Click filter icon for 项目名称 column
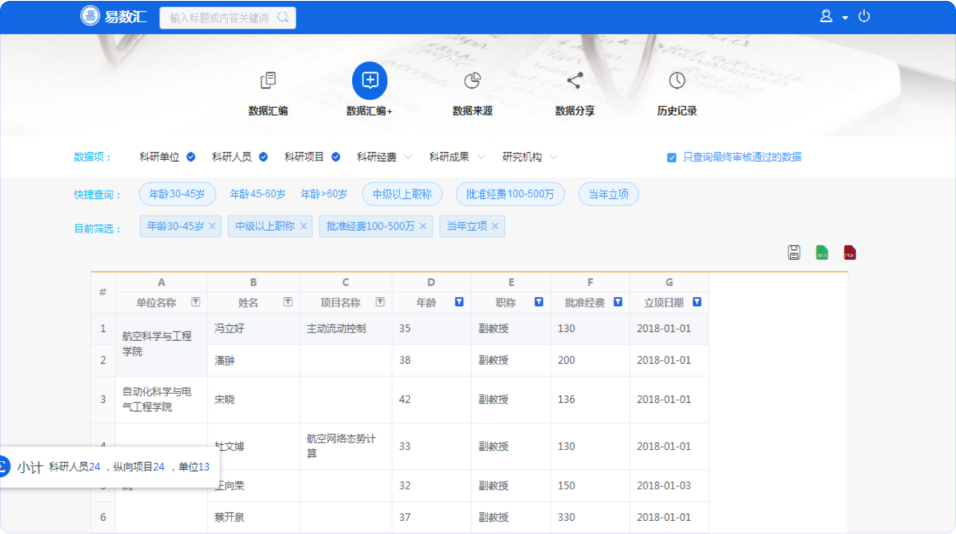 click(x=380, y=302)
